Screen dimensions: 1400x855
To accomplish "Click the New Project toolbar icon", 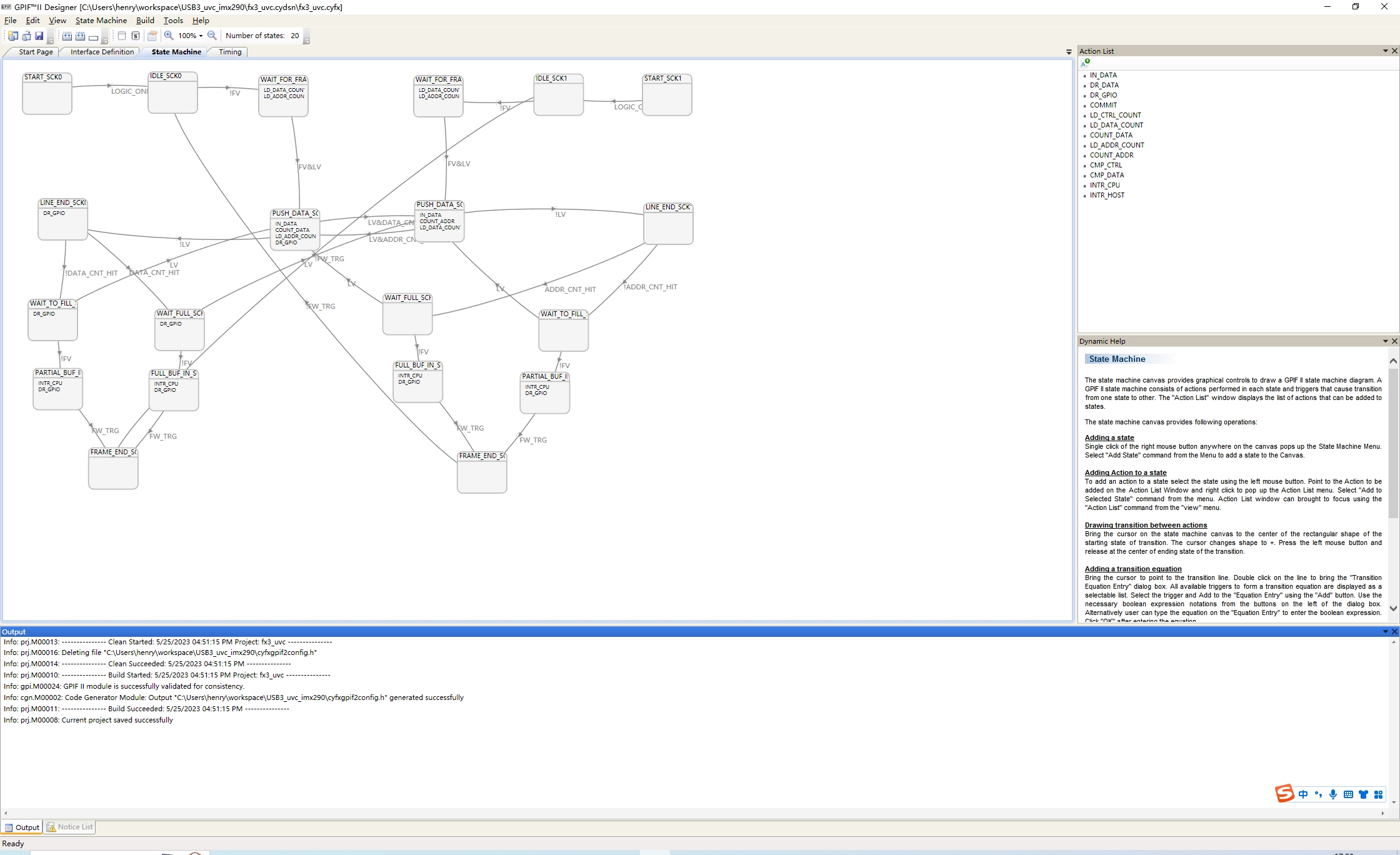I will pyautogui.click(x=12, y=36).
